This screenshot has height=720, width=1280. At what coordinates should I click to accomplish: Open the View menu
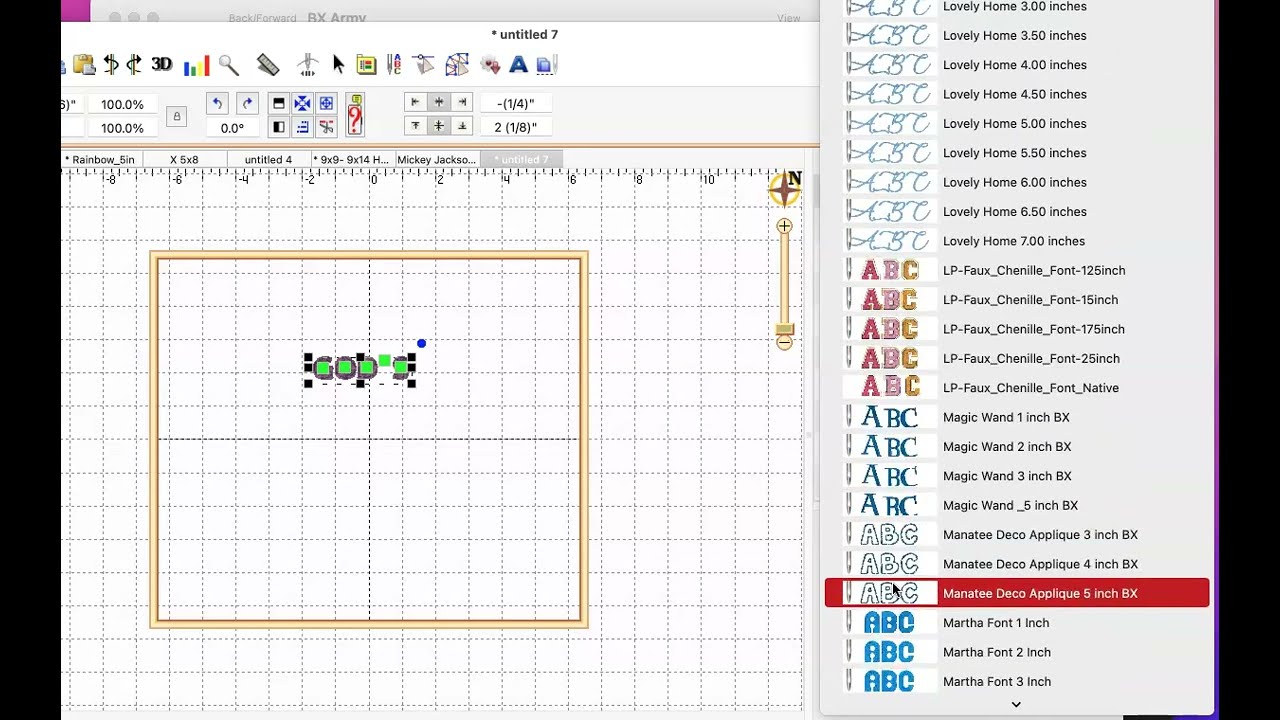789,17
